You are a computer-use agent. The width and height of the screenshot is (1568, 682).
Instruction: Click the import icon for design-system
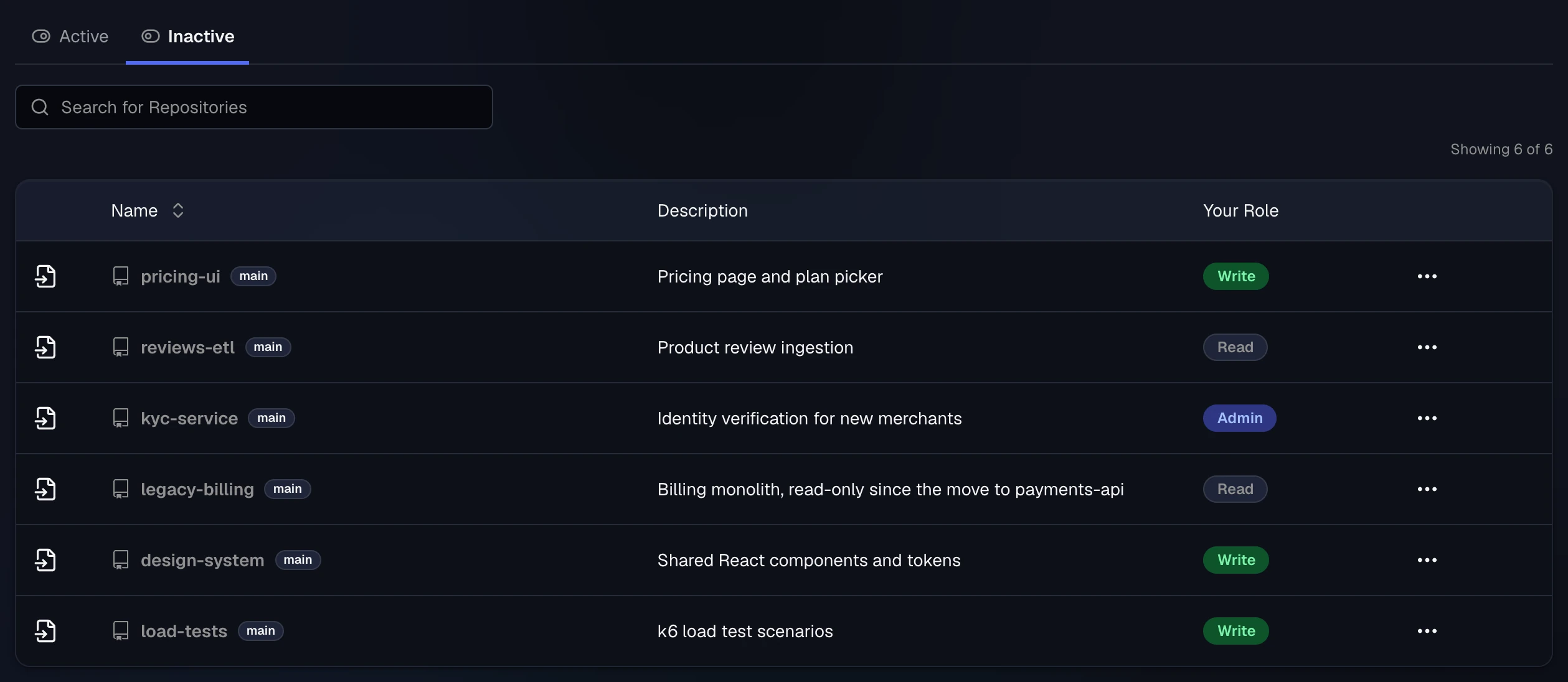coord(45,560)
